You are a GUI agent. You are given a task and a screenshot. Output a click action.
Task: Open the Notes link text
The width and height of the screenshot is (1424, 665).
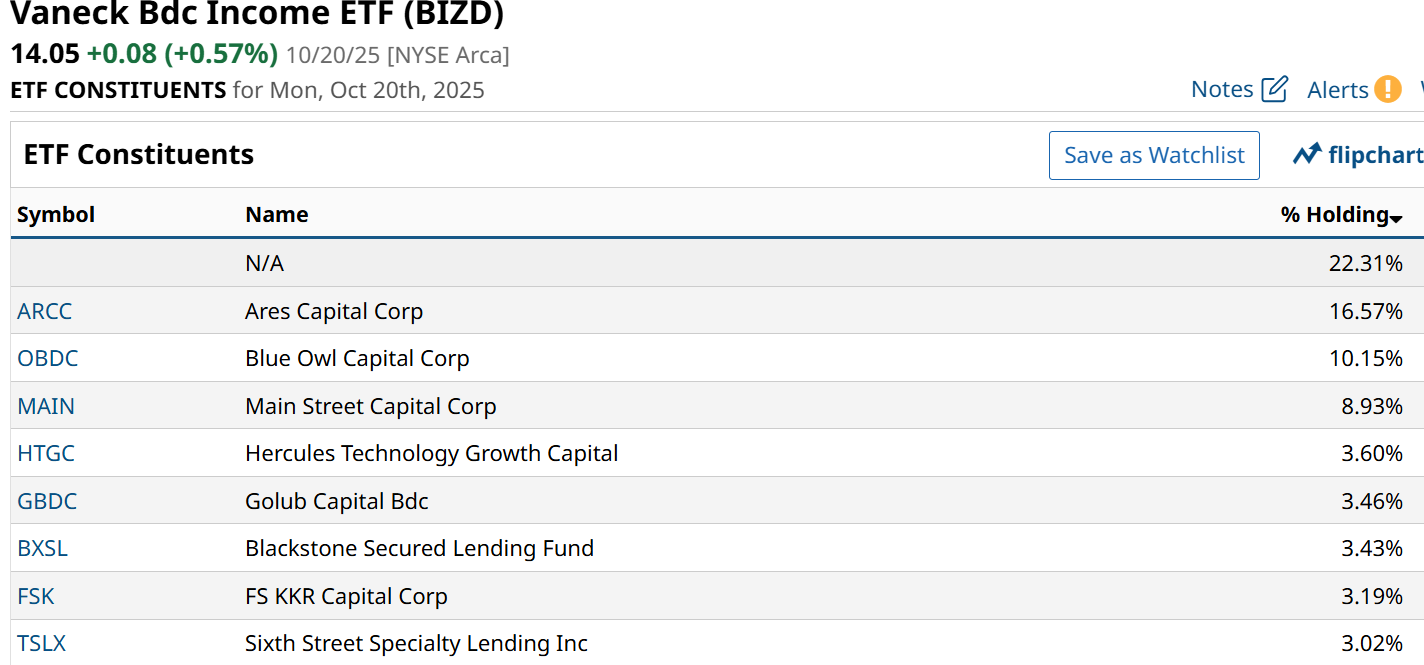1222,89
